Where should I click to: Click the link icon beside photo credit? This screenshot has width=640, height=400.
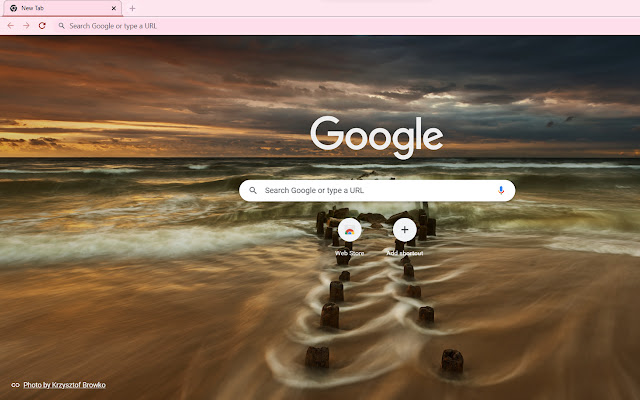[x=16, y=385]
